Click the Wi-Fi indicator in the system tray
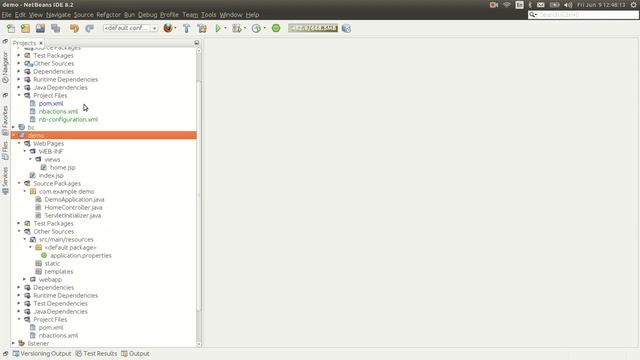The height and width of the screenshot is (360, 640). (x=507, y=5)
